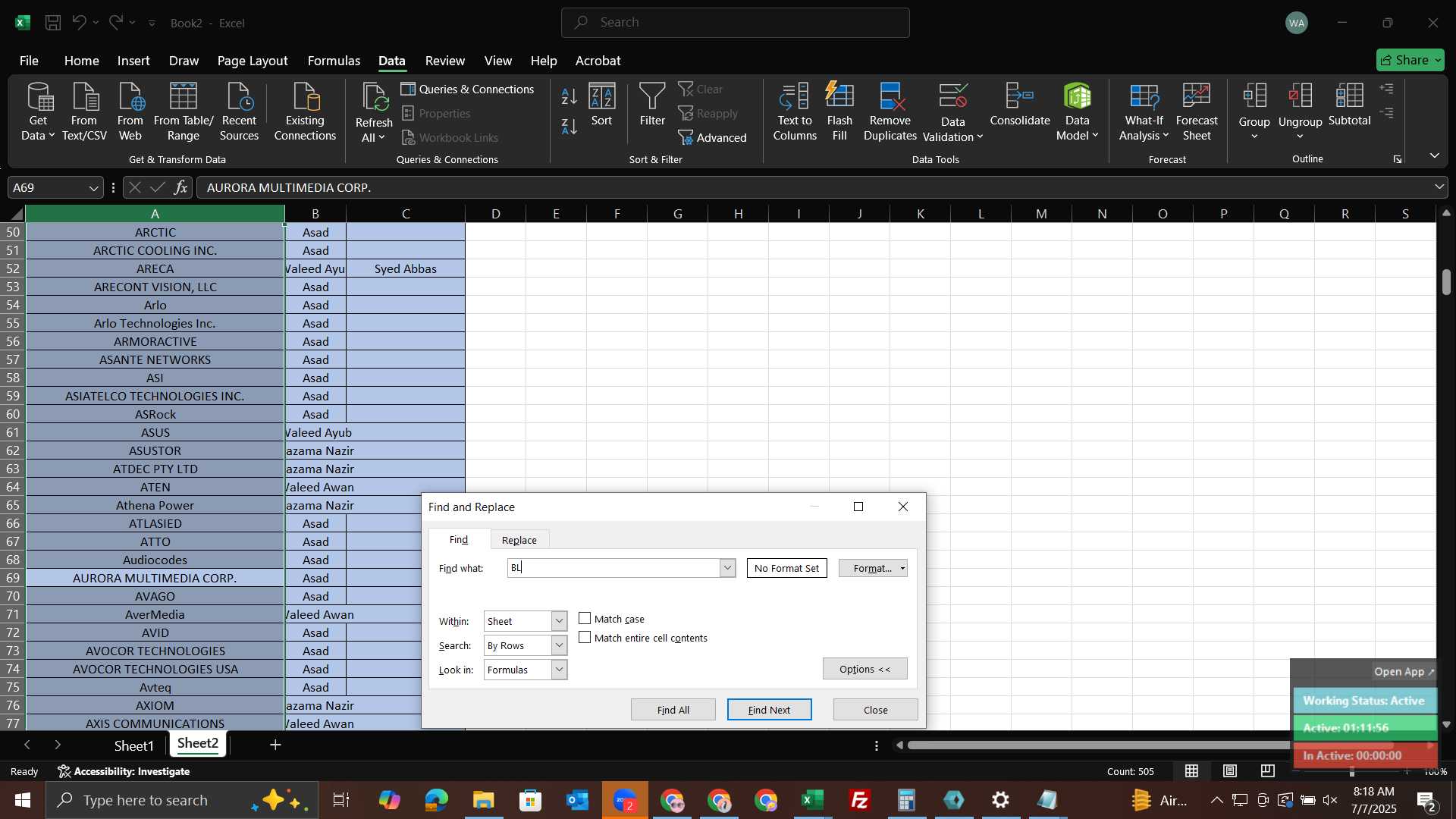Click Find Next button

(769, 710)
